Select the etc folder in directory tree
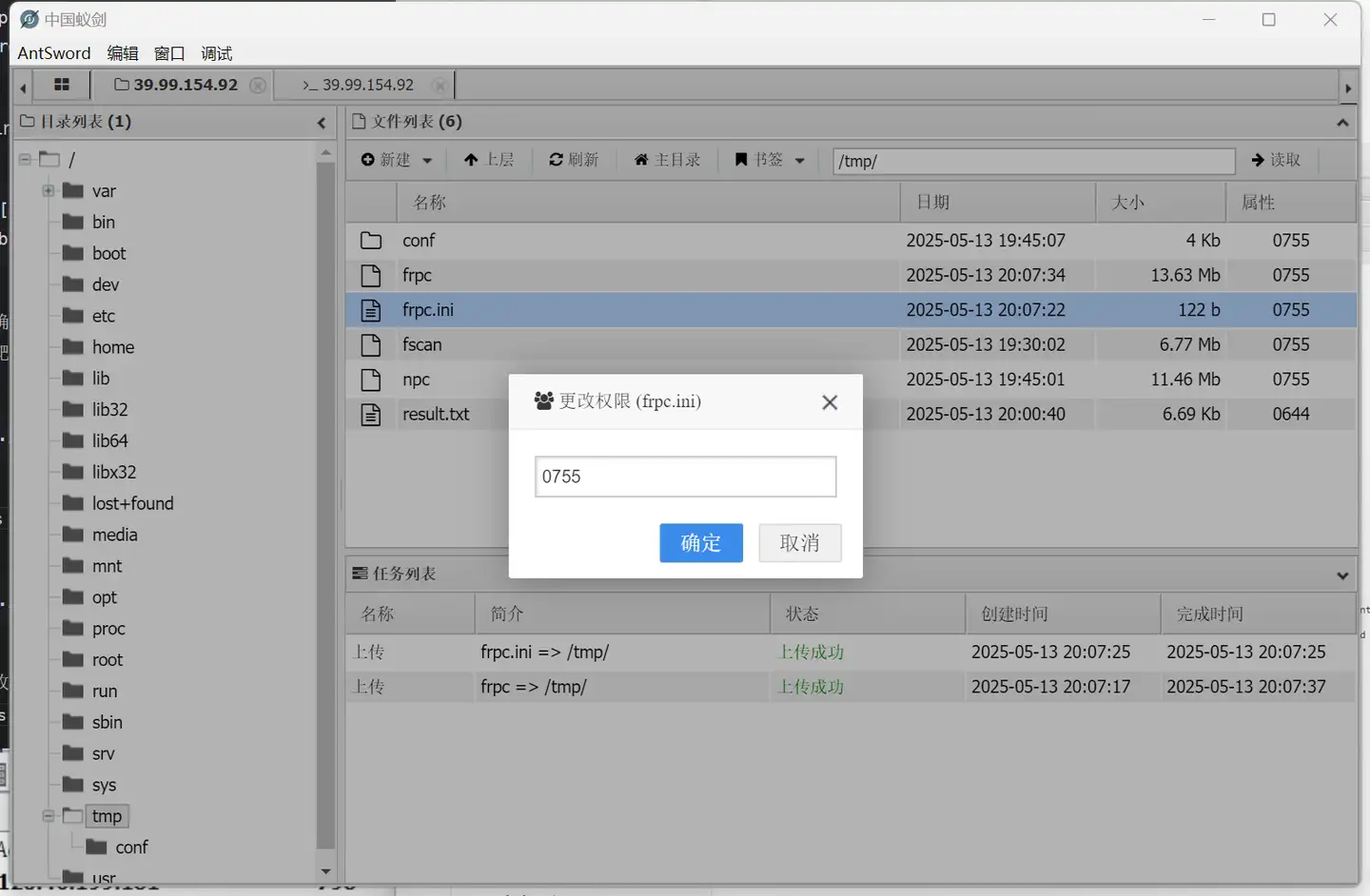The height and width of the screenshot is (896, 1370). pyautogui.click(x=104, y=316)
